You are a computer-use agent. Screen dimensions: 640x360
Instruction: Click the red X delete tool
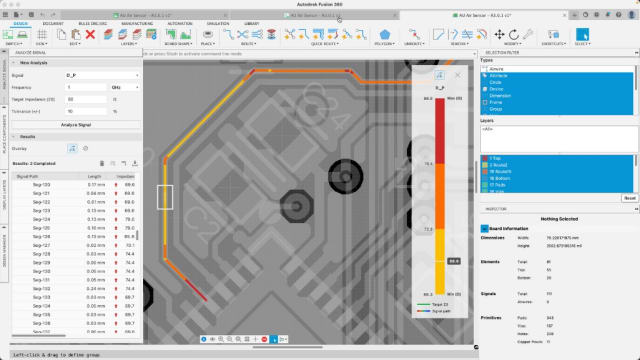[91, 35]
